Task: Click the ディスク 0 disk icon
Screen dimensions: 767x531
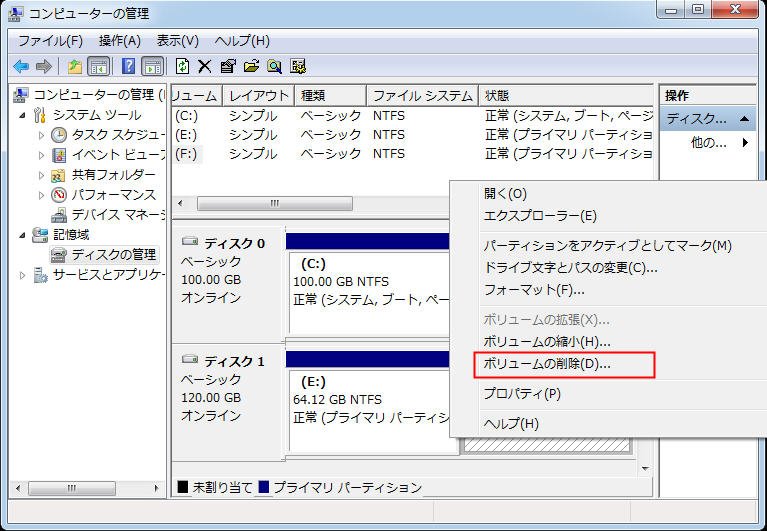Action: tap(190, 241)
